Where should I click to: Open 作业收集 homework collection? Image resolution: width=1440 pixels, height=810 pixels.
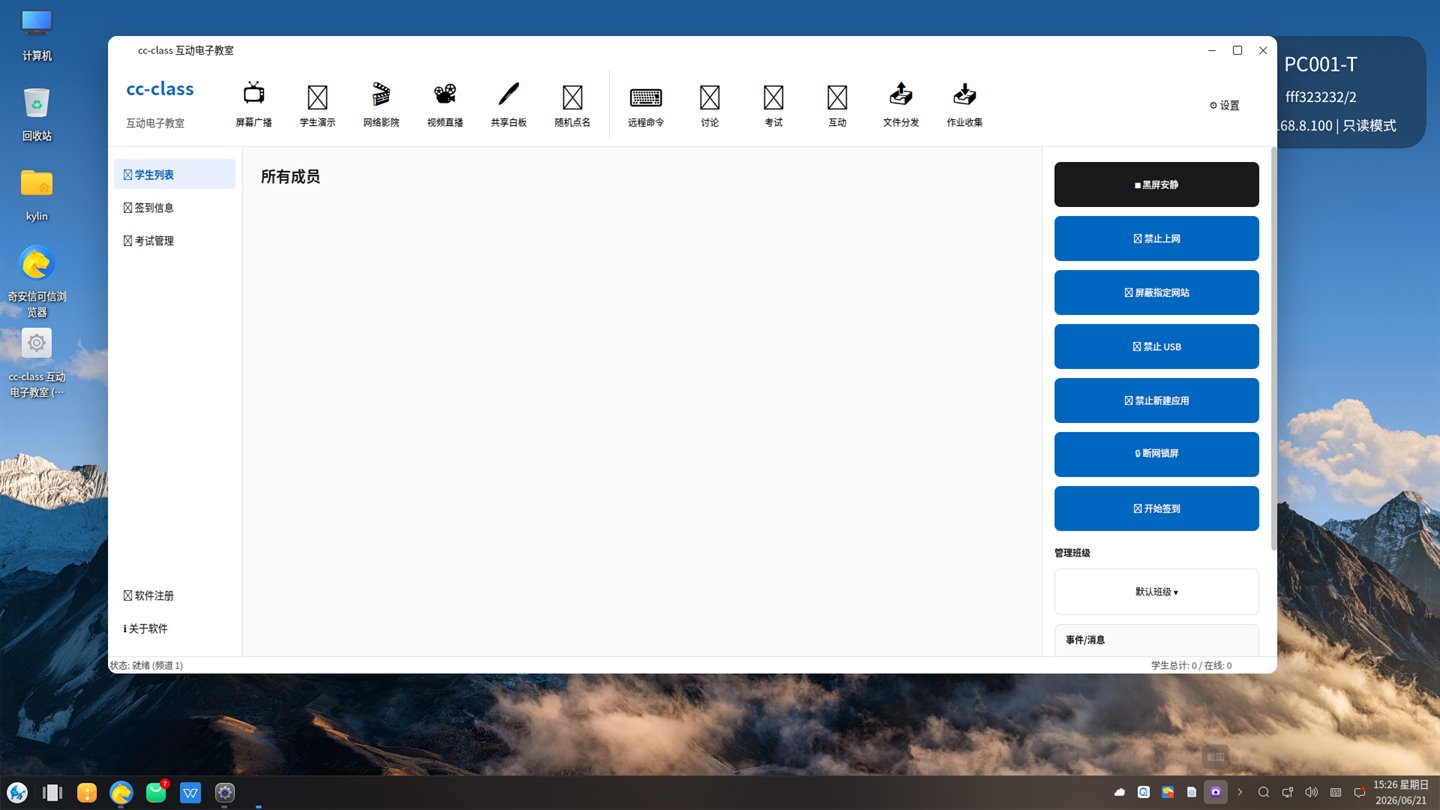pyautogui.click(x=965, y=105)
